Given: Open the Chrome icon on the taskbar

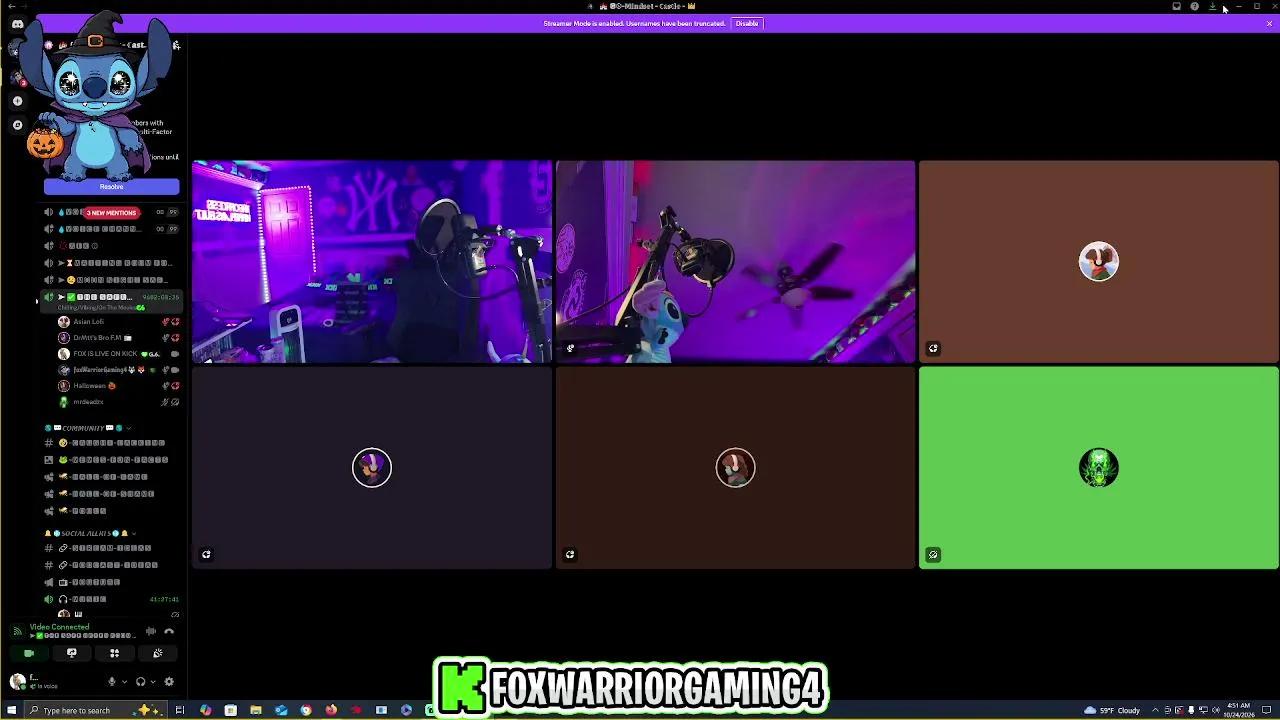Looking at the screenshot, I should tap(306, 711).
